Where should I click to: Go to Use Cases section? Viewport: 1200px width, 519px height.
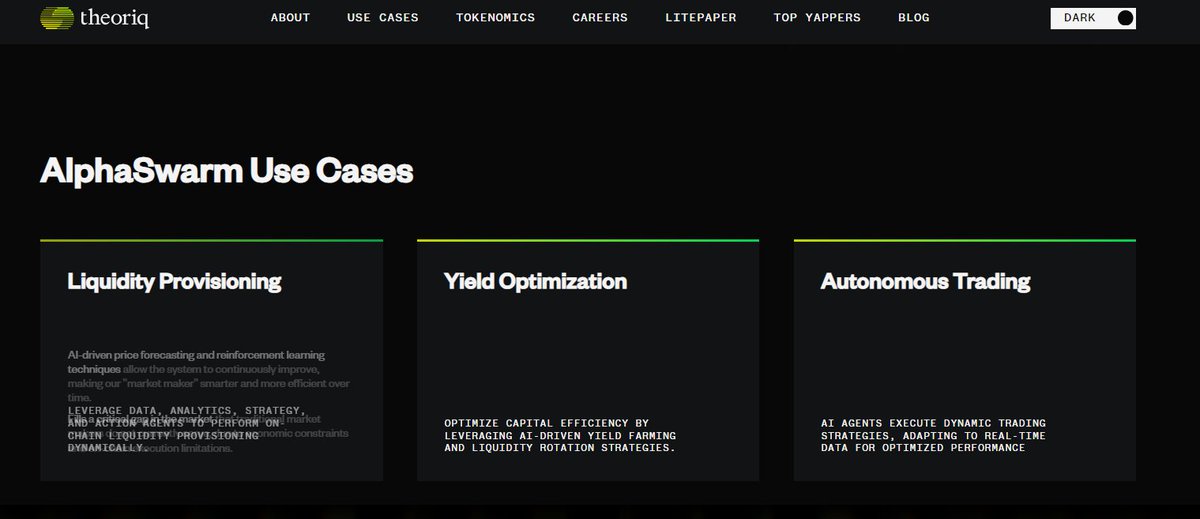point(383,18)
